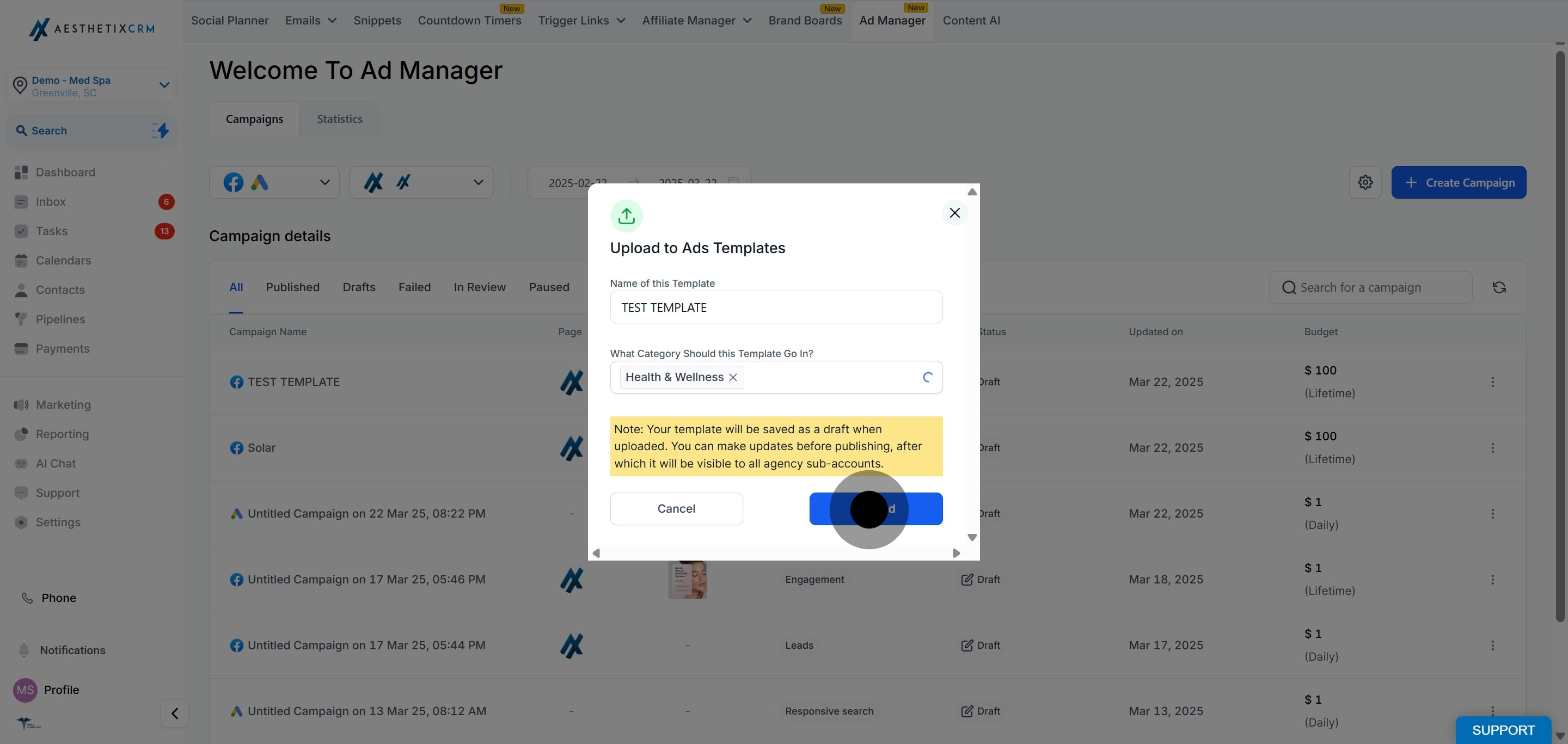Cancel the template upload
Image resolution: width=1568 pixels, height=744 pixels.
676,508
